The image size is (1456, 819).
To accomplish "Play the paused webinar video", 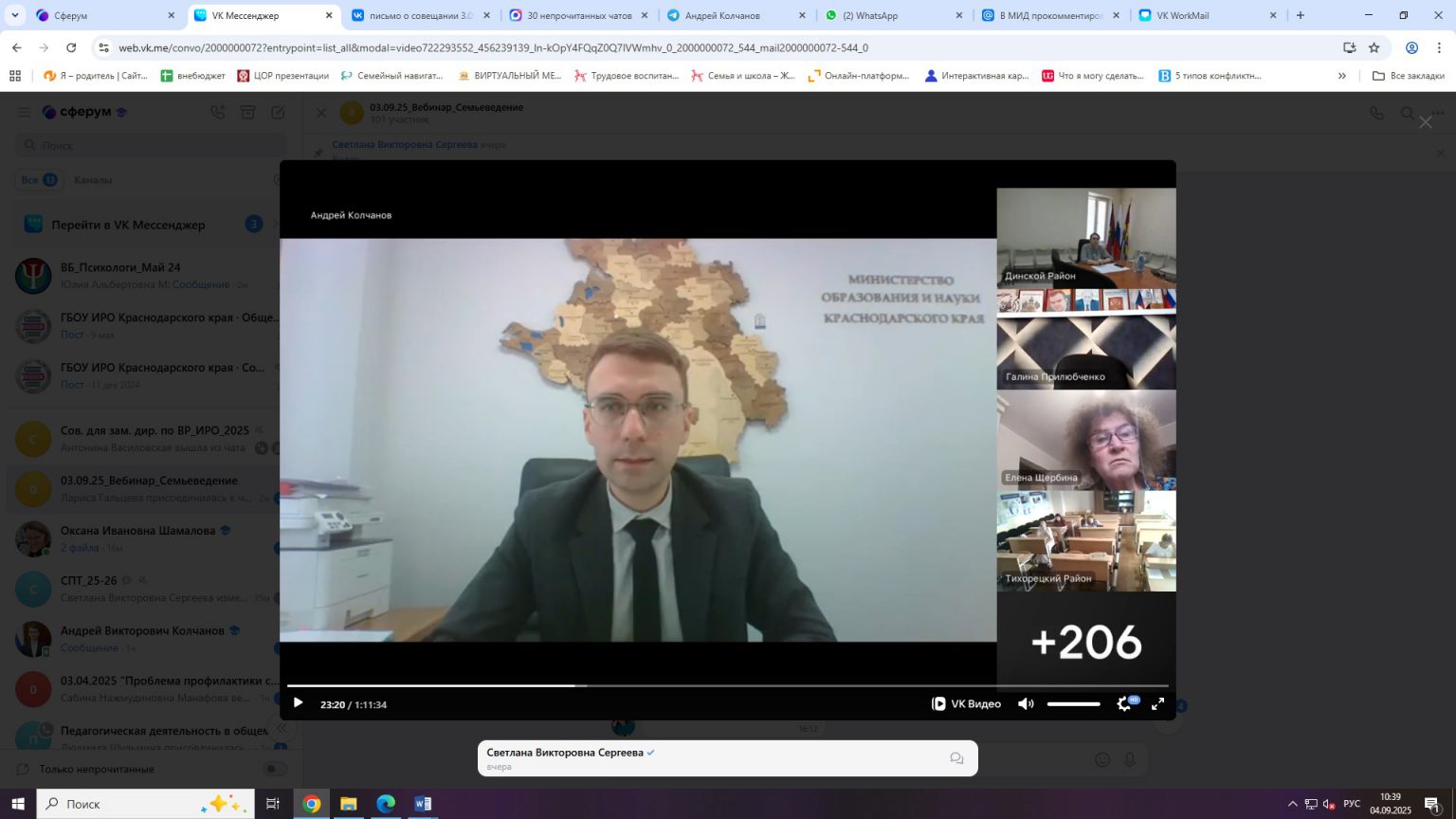I will (x=298, y=703).
